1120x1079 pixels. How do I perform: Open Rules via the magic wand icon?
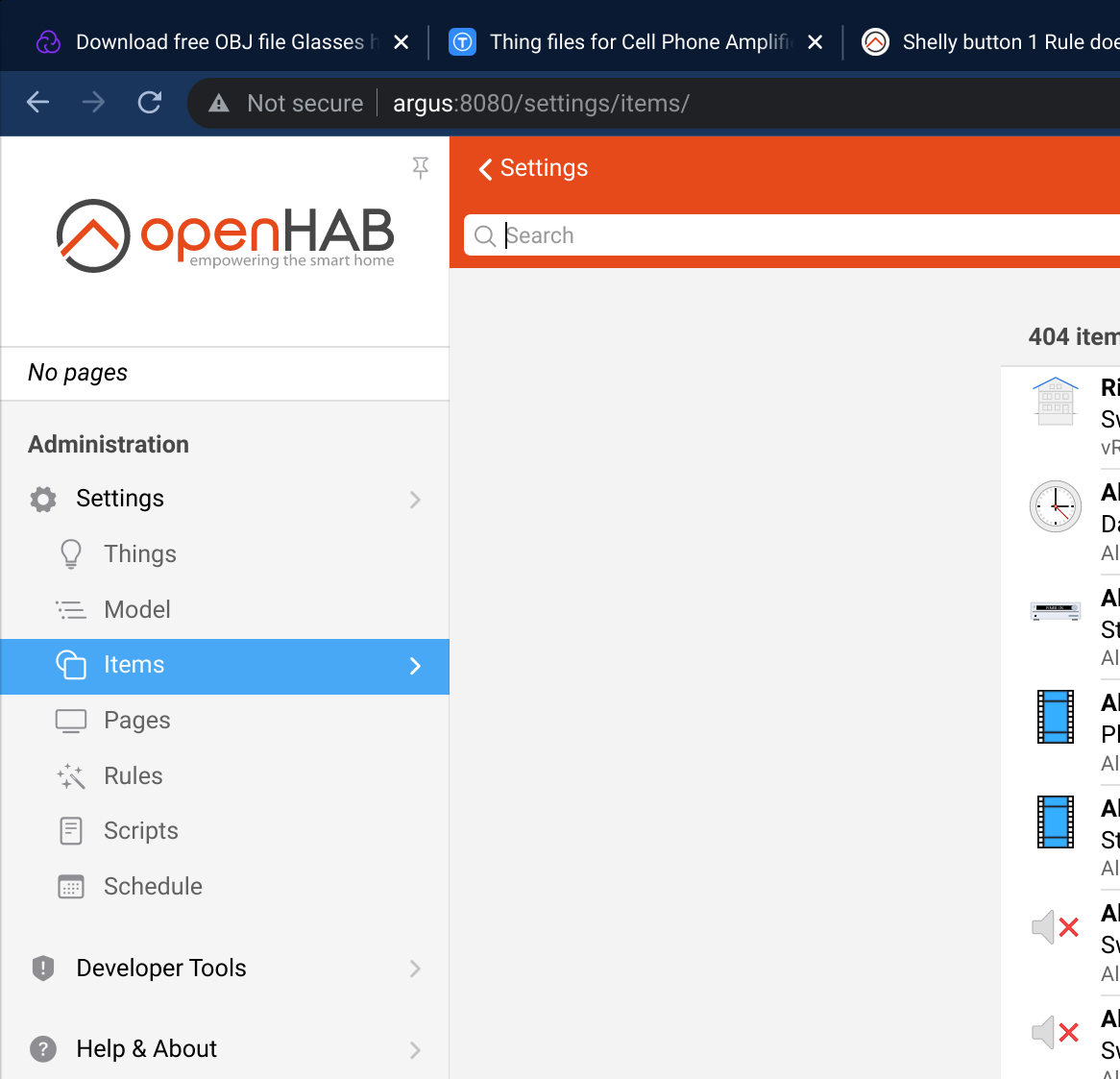71,776
